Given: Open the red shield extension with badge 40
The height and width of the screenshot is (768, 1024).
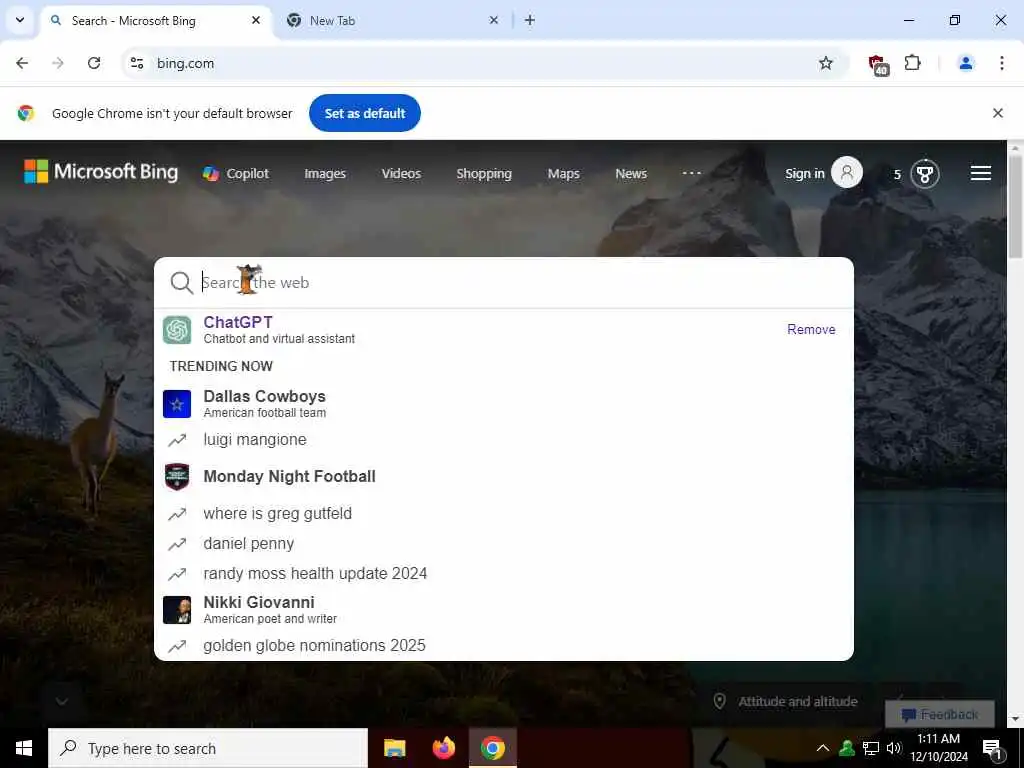Looking at the screenshot, I should pos(878,64).
